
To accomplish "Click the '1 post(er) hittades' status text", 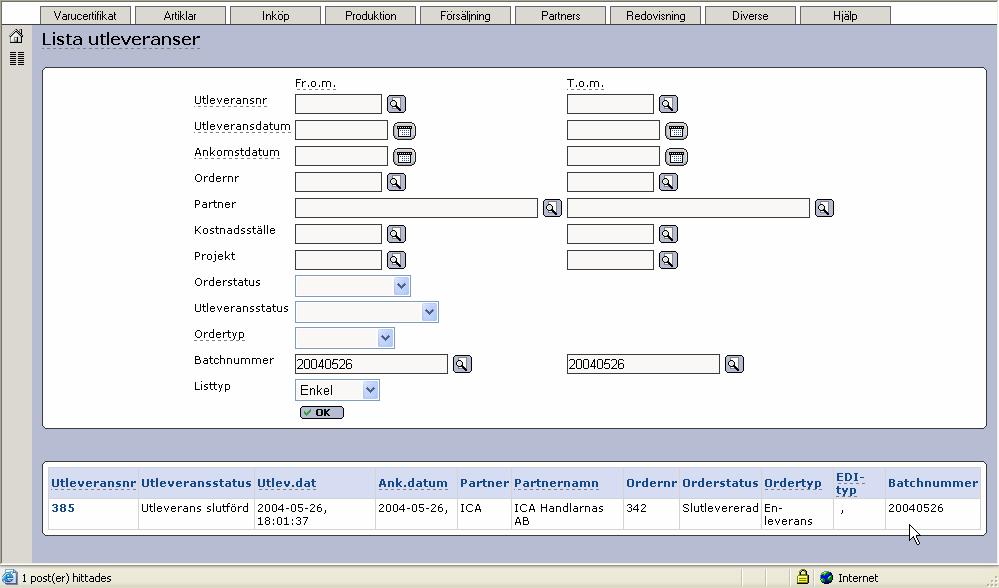I will [66, 578].
